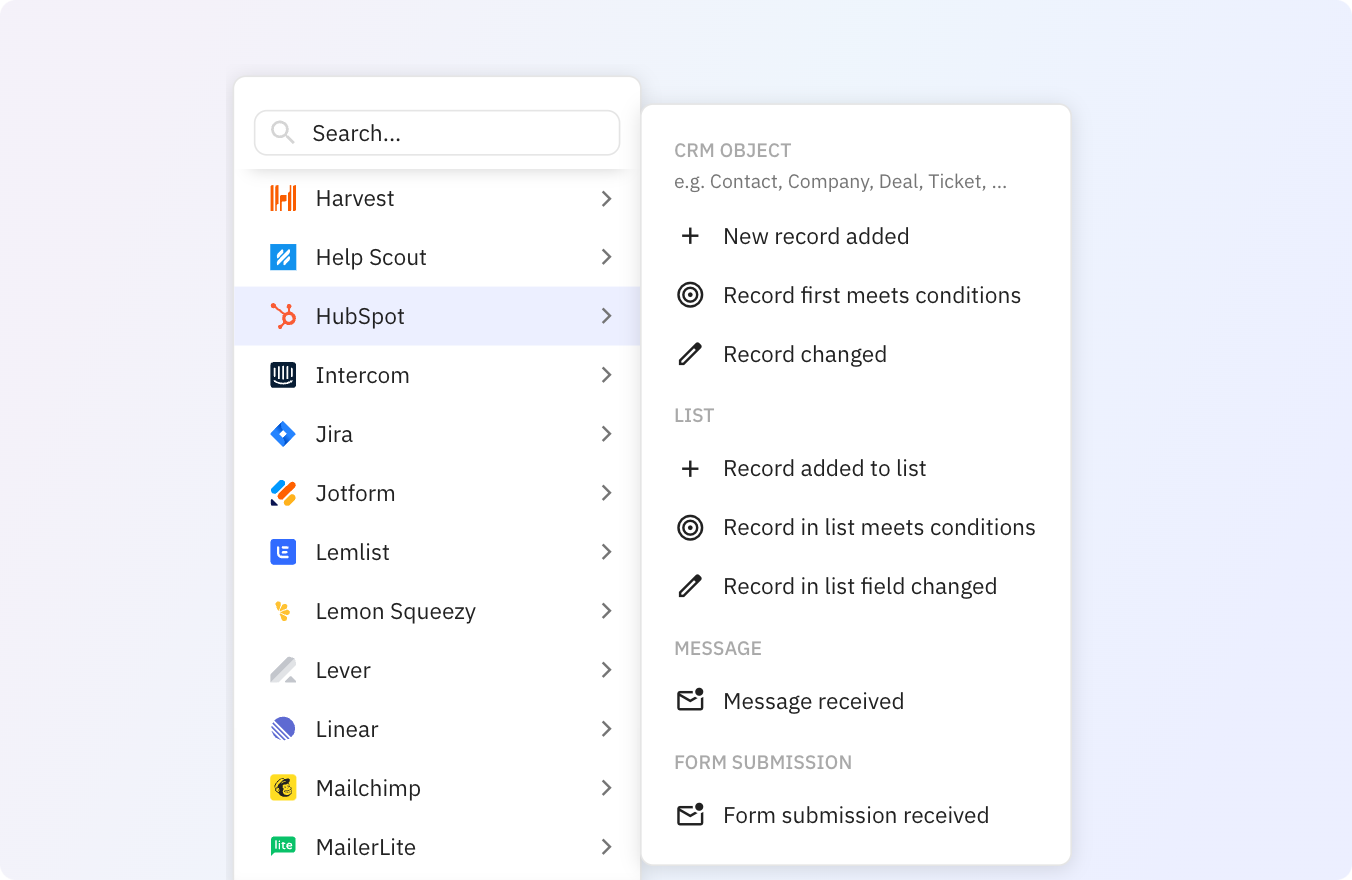Open the Intercom integration entry

point(437,375)
